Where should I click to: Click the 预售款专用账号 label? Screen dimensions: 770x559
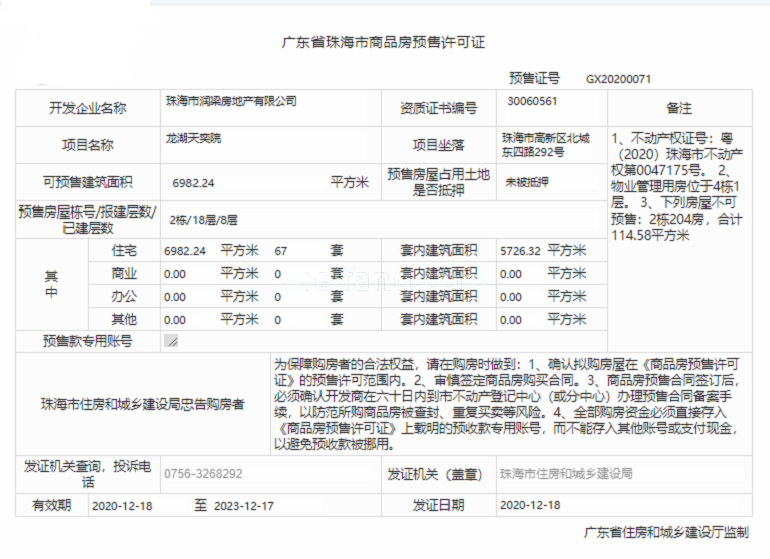pyautogui.click(x=87, y=341)
